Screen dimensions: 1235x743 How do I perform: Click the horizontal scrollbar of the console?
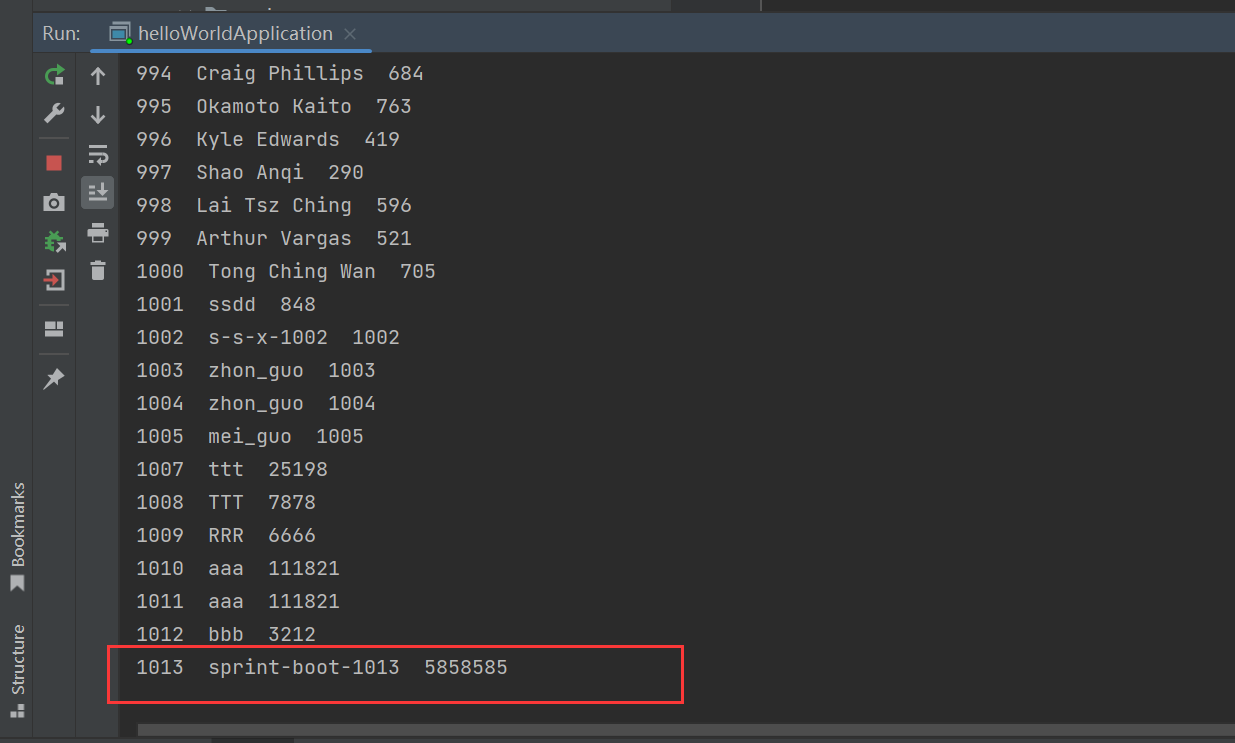coord(686,730)
